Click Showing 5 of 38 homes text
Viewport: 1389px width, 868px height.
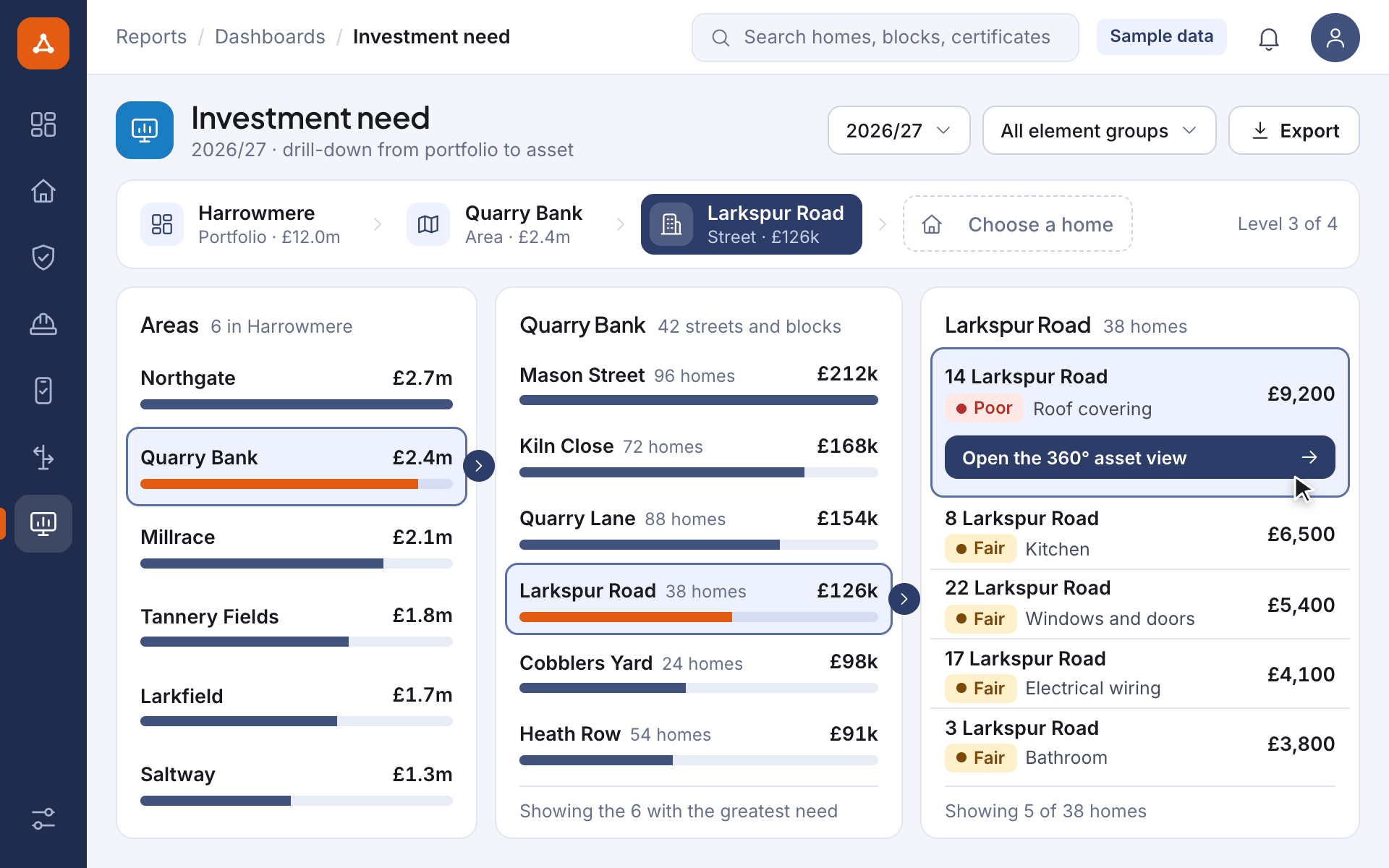1045,811
